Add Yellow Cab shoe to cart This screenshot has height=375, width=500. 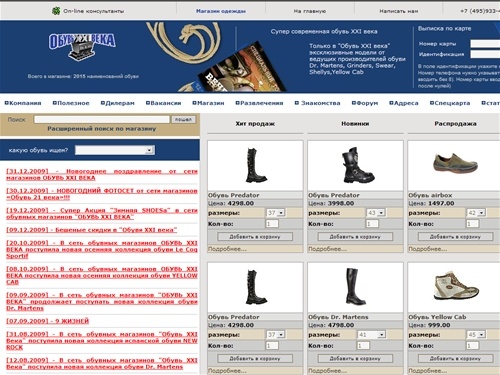tap(455, 359)
